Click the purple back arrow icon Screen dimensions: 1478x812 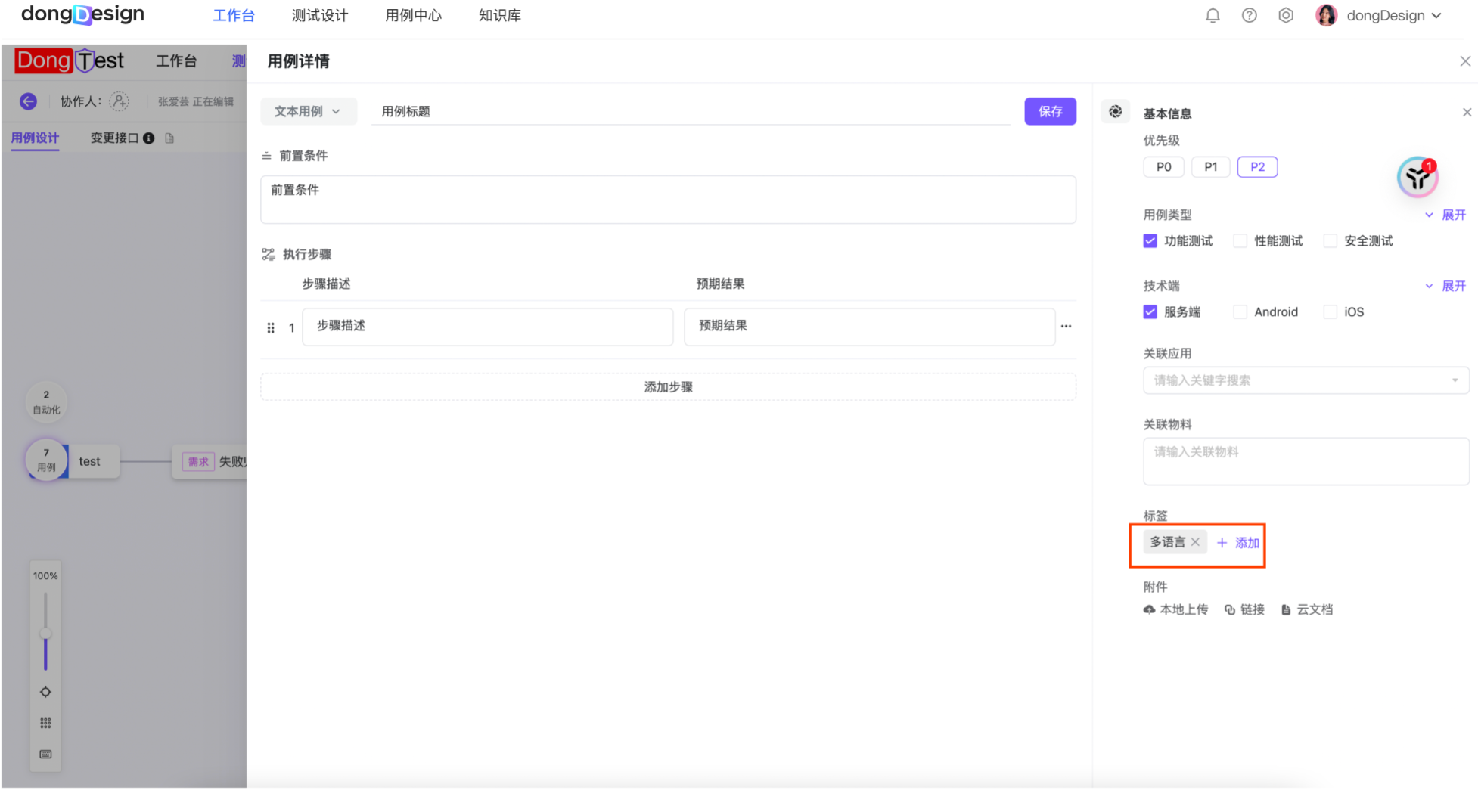29,101
